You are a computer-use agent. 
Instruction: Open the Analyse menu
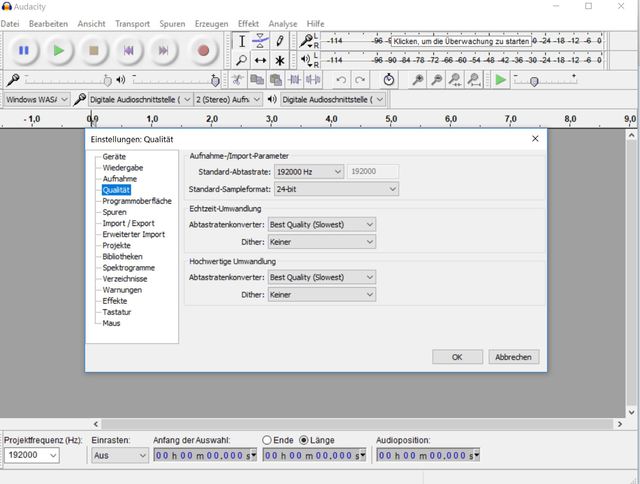[x=283, y=24]
